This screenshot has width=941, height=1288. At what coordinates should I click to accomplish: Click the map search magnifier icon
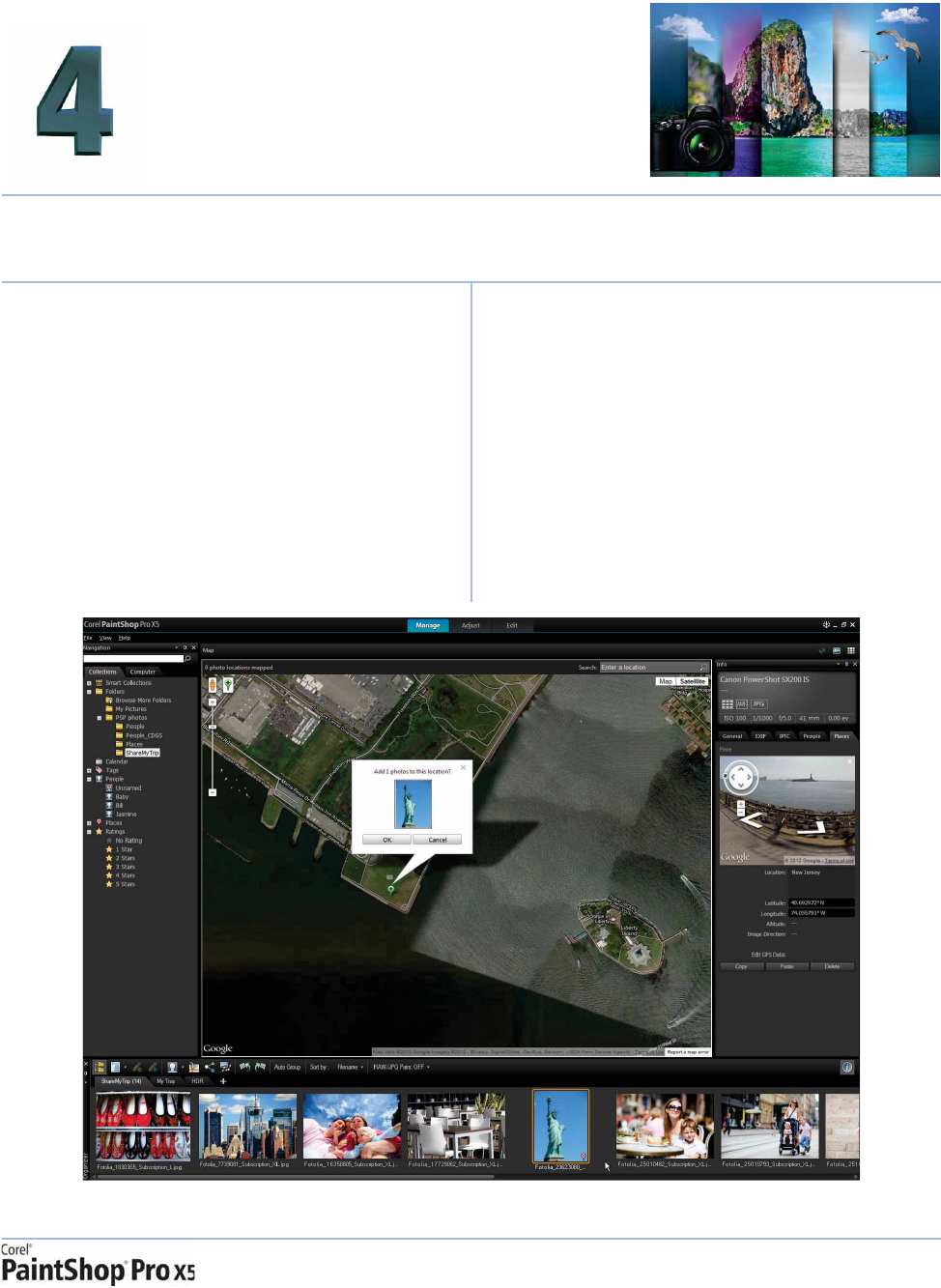704,667
